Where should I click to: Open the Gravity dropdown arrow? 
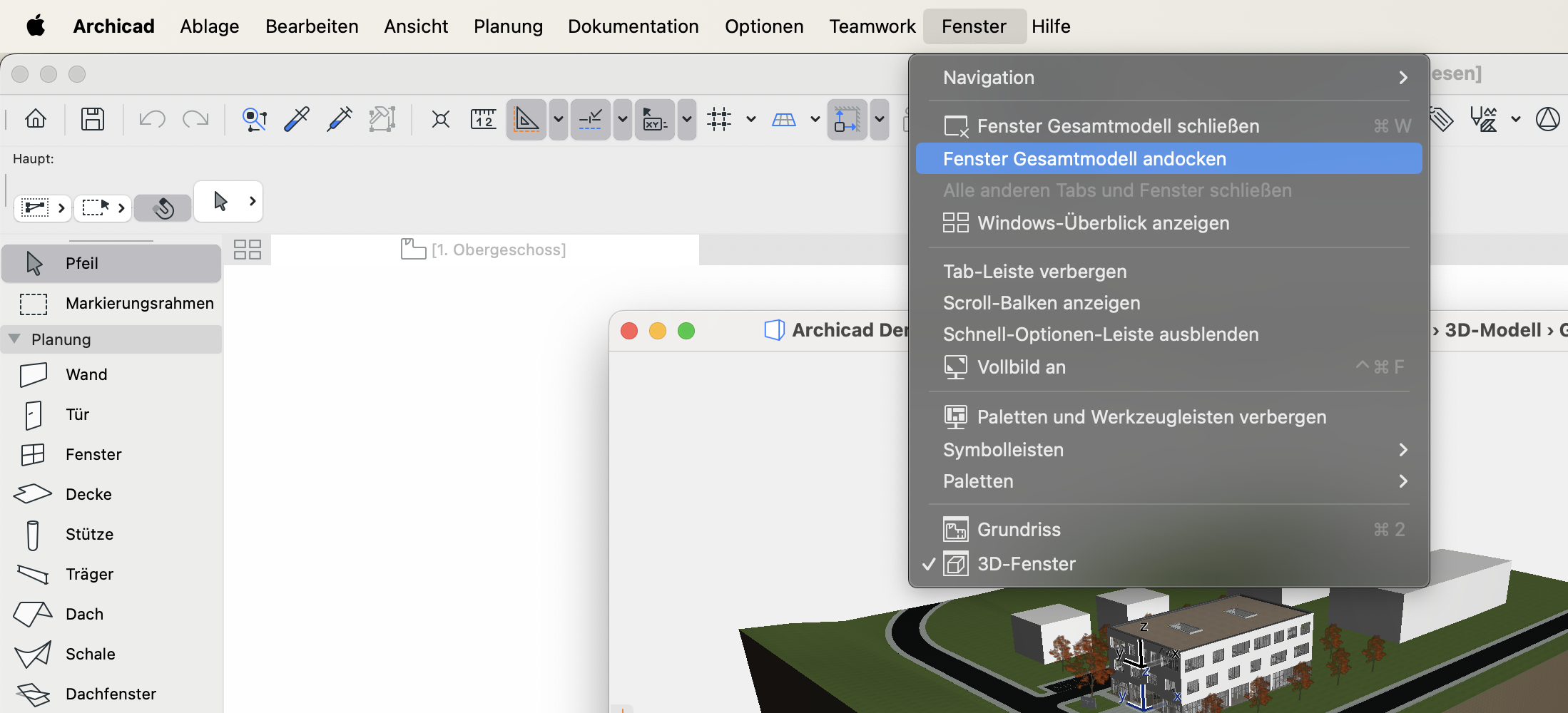880,119
